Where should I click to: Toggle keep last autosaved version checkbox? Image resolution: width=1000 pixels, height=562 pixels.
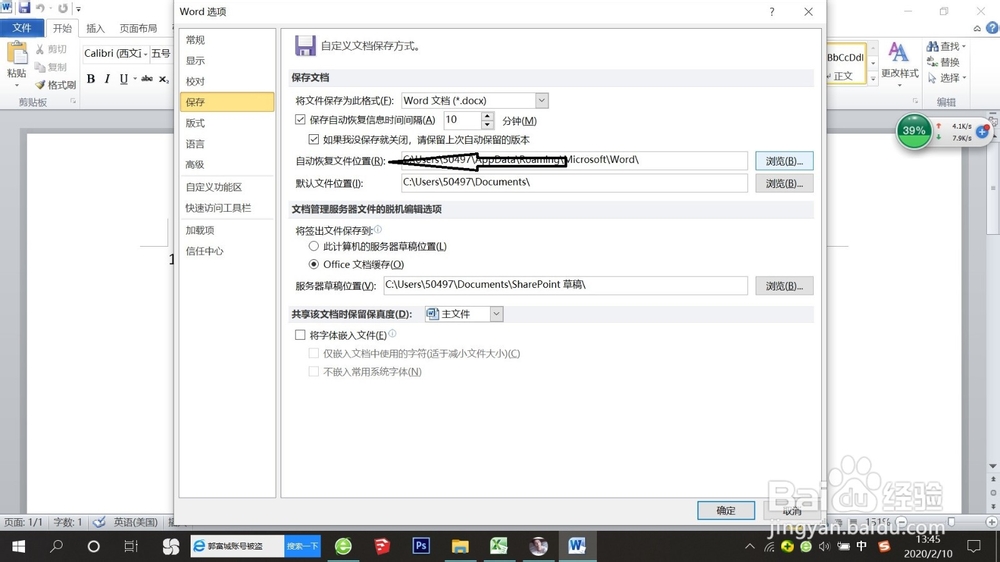pos(314,139)
